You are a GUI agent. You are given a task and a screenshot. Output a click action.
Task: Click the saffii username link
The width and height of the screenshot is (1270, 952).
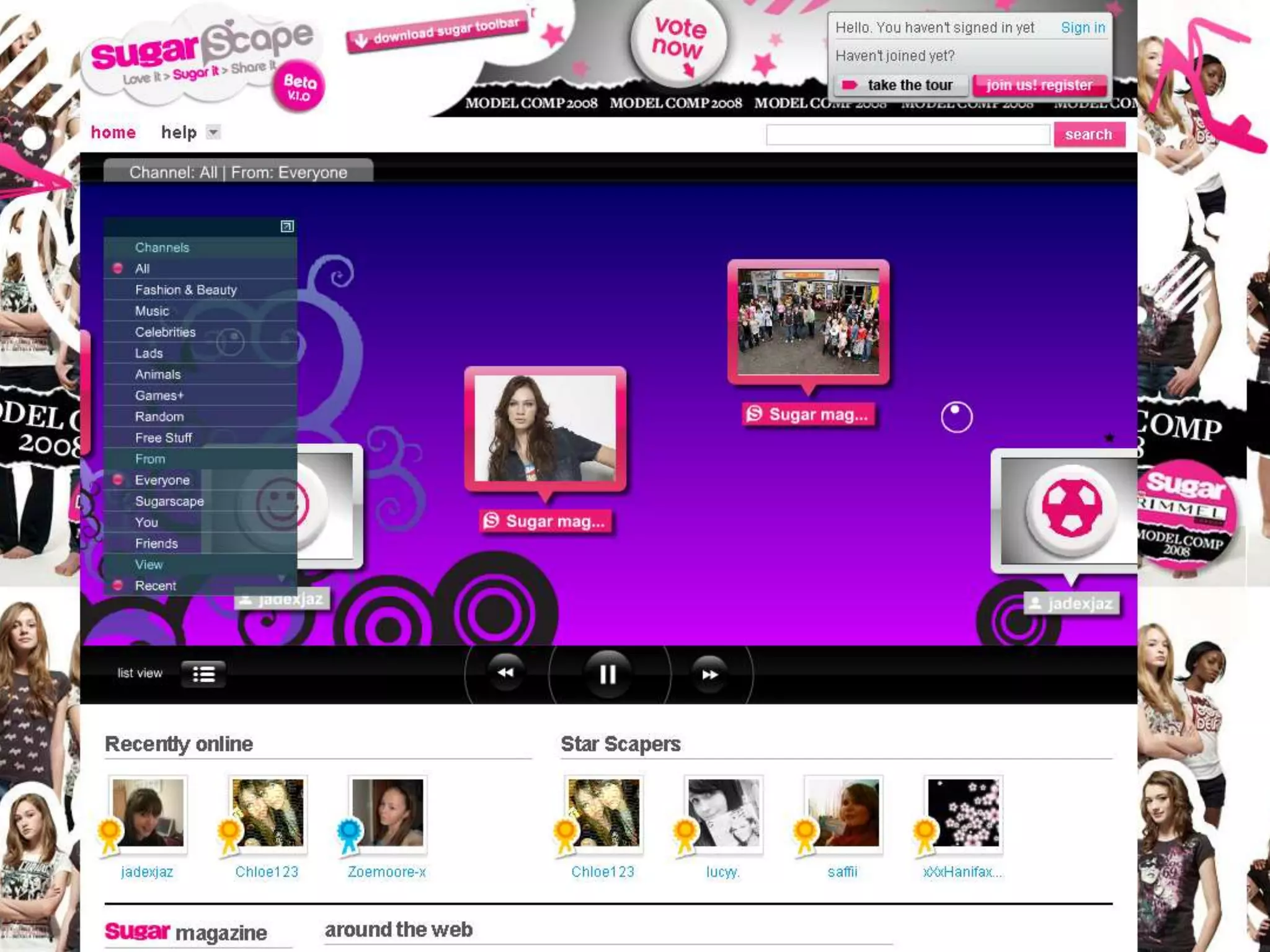[x=842, y=871]
